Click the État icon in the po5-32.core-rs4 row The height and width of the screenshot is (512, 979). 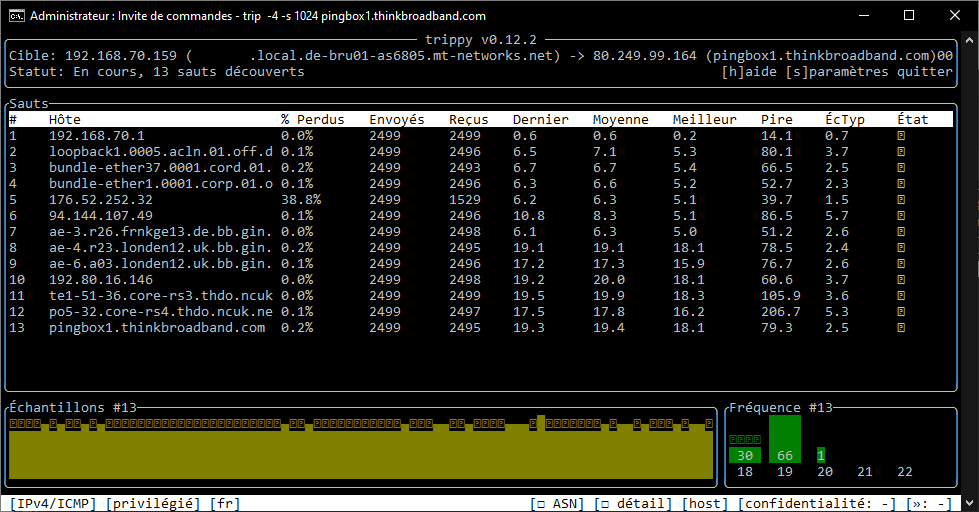[x=901, y=312]
